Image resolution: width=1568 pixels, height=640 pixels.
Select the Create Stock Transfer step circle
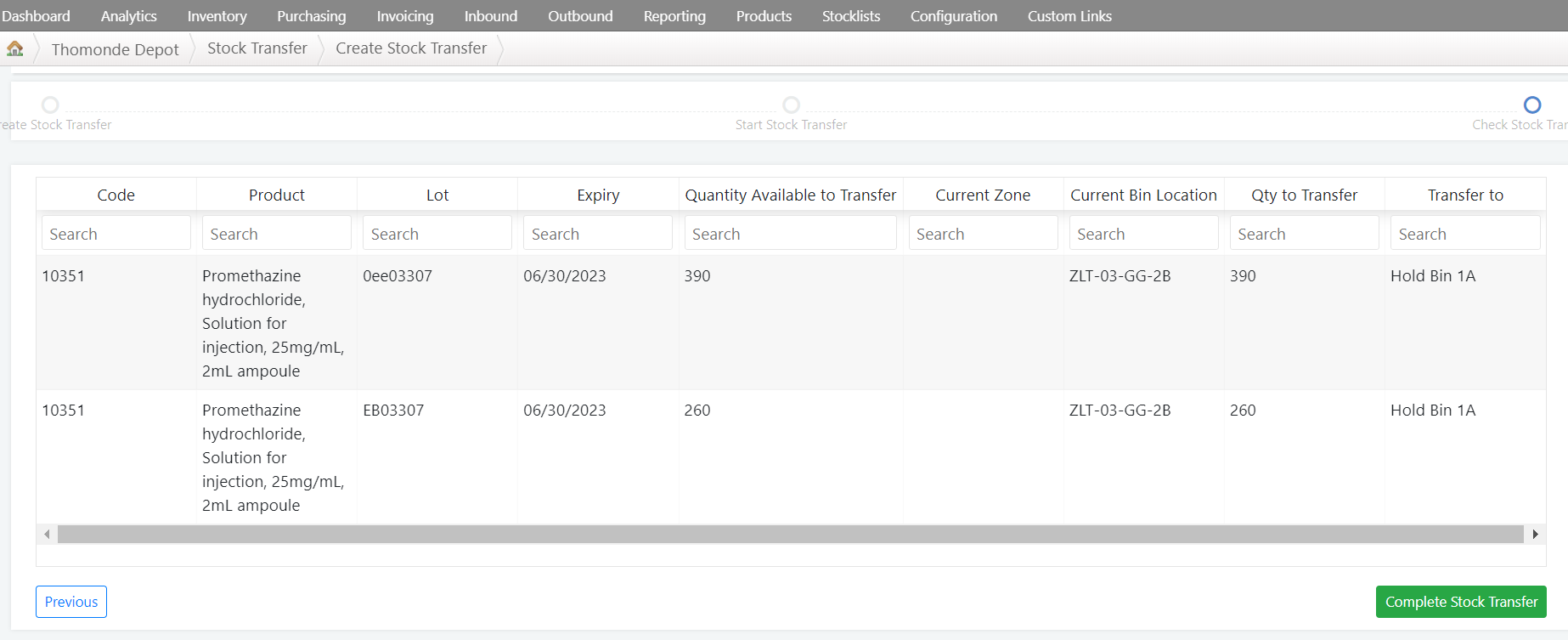coord(50,105)
